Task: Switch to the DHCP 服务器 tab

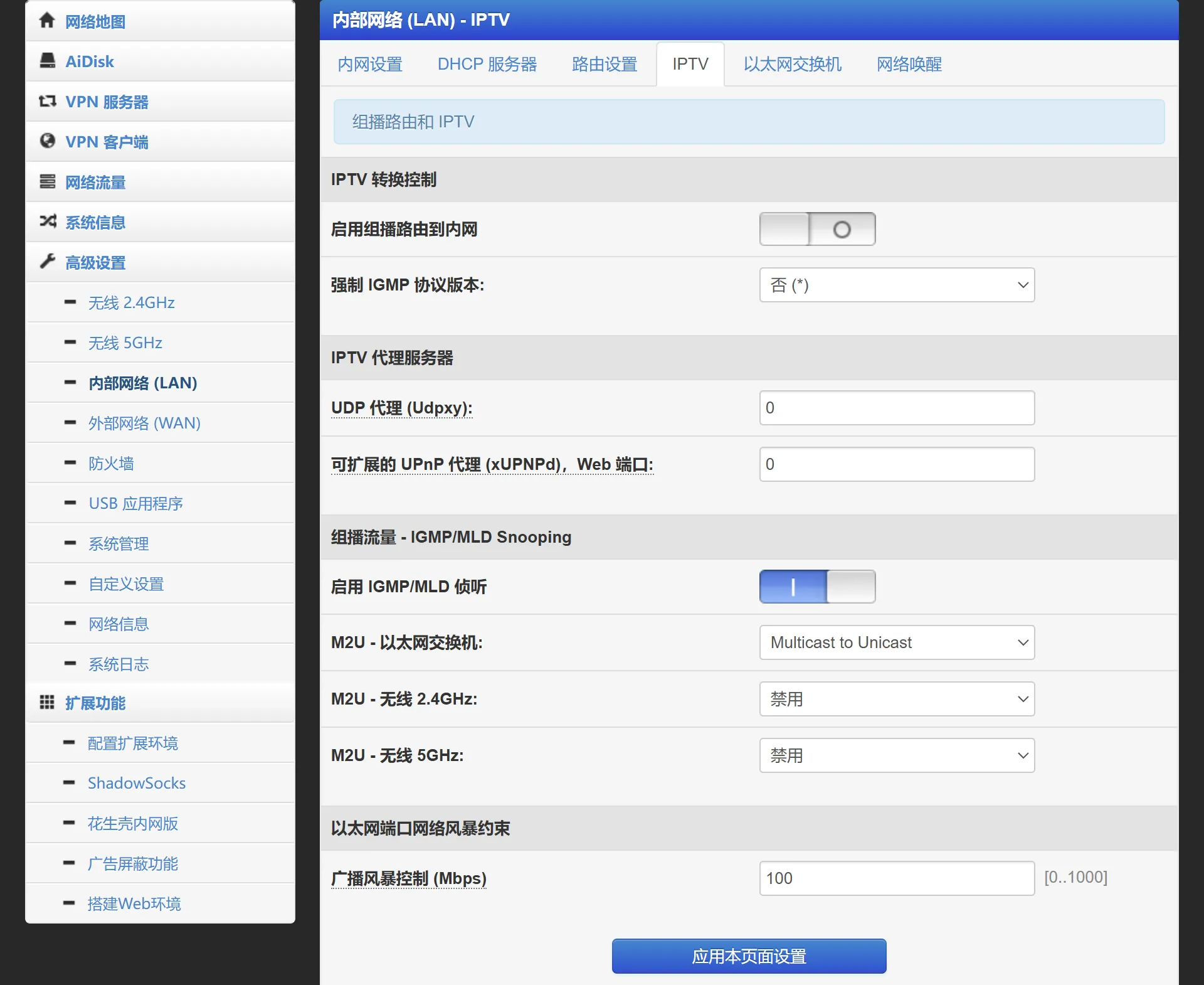Action: (x=487, y=64)
